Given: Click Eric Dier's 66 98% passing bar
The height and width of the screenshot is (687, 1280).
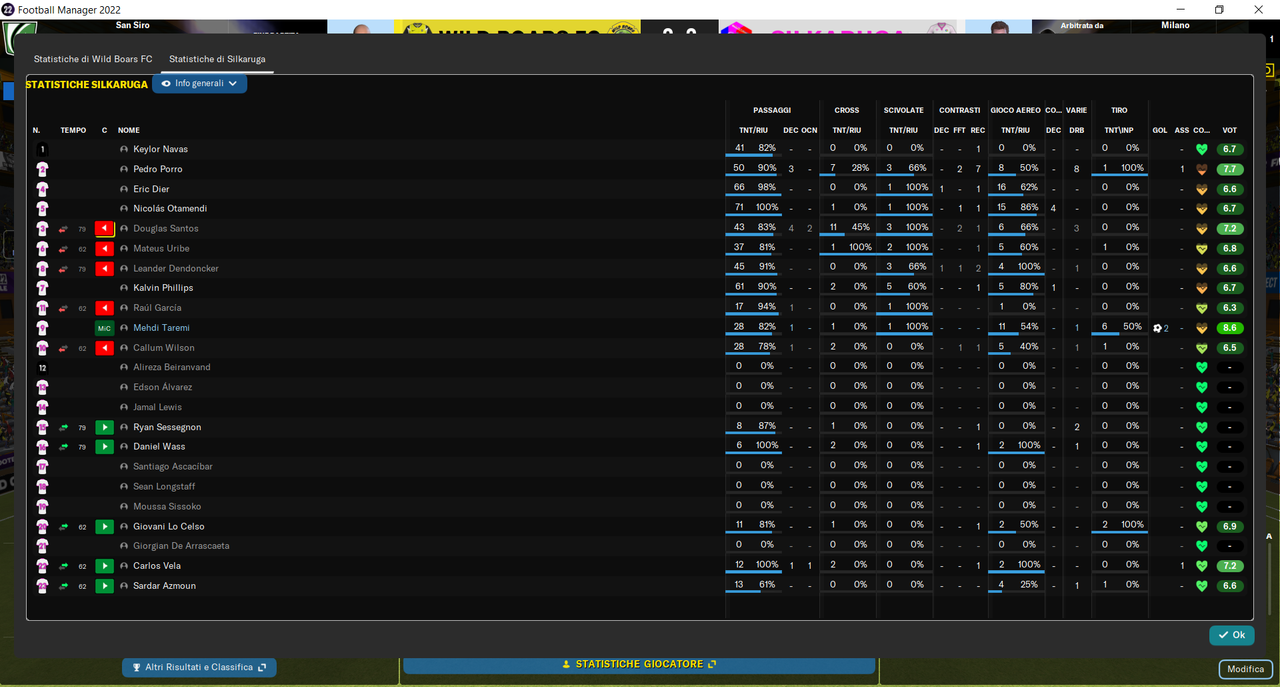Looking at the screenshot, I should (x=753, y=188).
